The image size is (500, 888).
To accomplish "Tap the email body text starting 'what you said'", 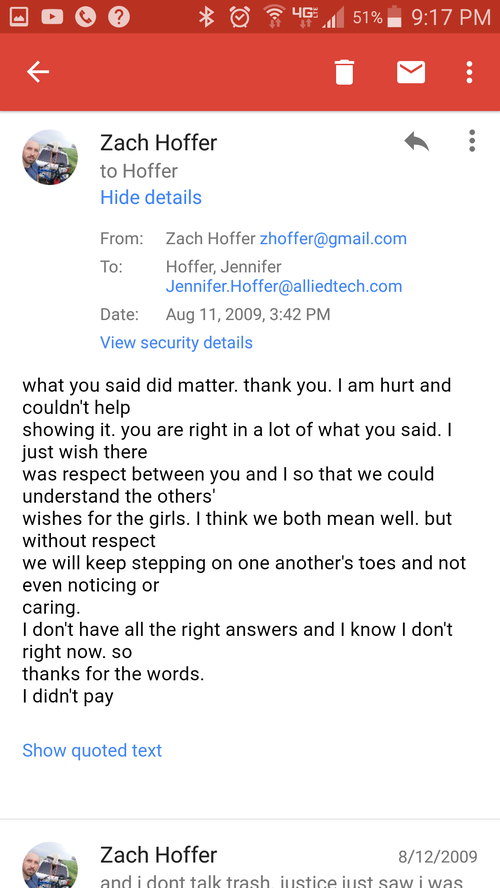I will click(245, 540).
